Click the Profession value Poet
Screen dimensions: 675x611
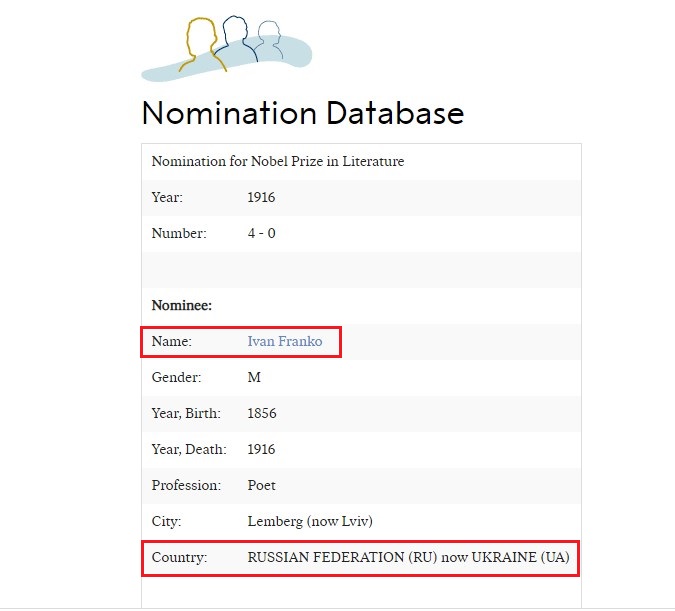tap(261, 486)
